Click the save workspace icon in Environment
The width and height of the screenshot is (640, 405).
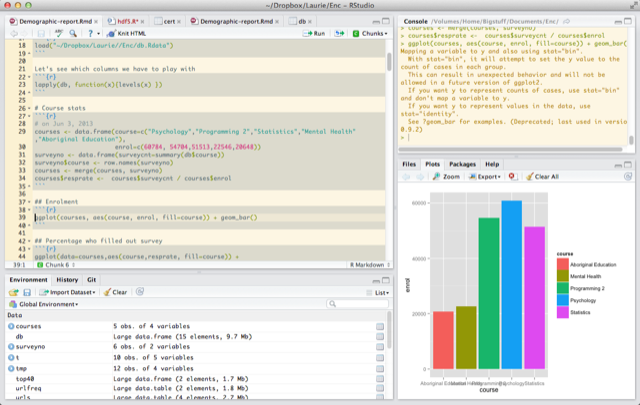(27, 292)
